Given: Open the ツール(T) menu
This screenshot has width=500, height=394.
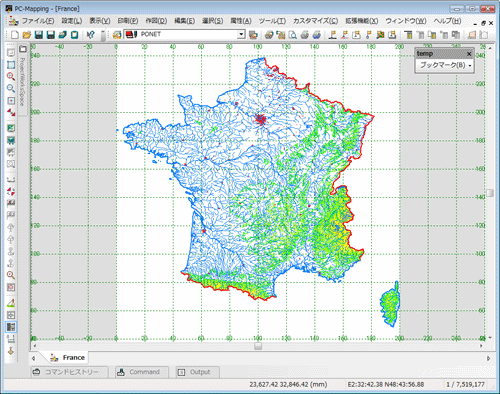Looking at the screenshot, I should click(x=272, y=21).
